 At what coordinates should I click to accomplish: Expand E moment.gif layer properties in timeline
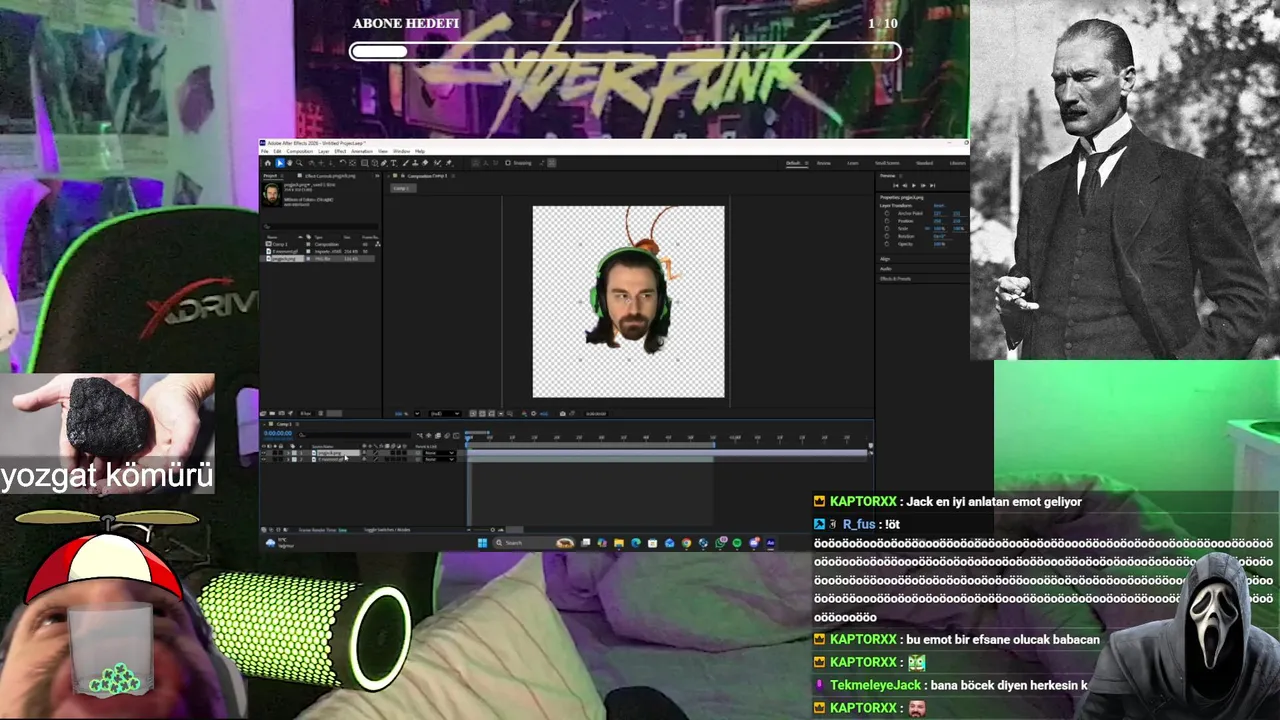288,459
